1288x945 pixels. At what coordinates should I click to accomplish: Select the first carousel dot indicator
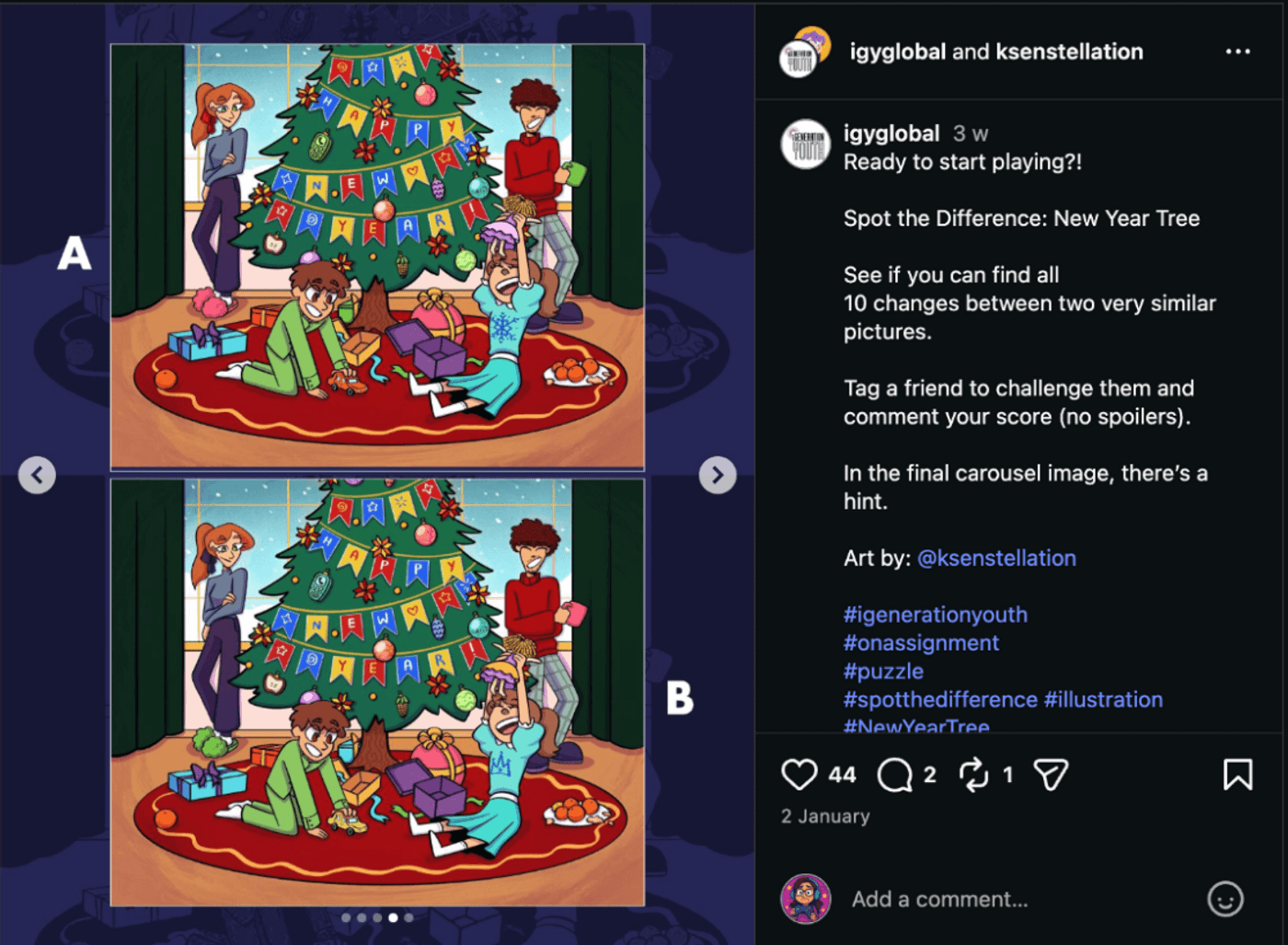(x=346, y=917)
